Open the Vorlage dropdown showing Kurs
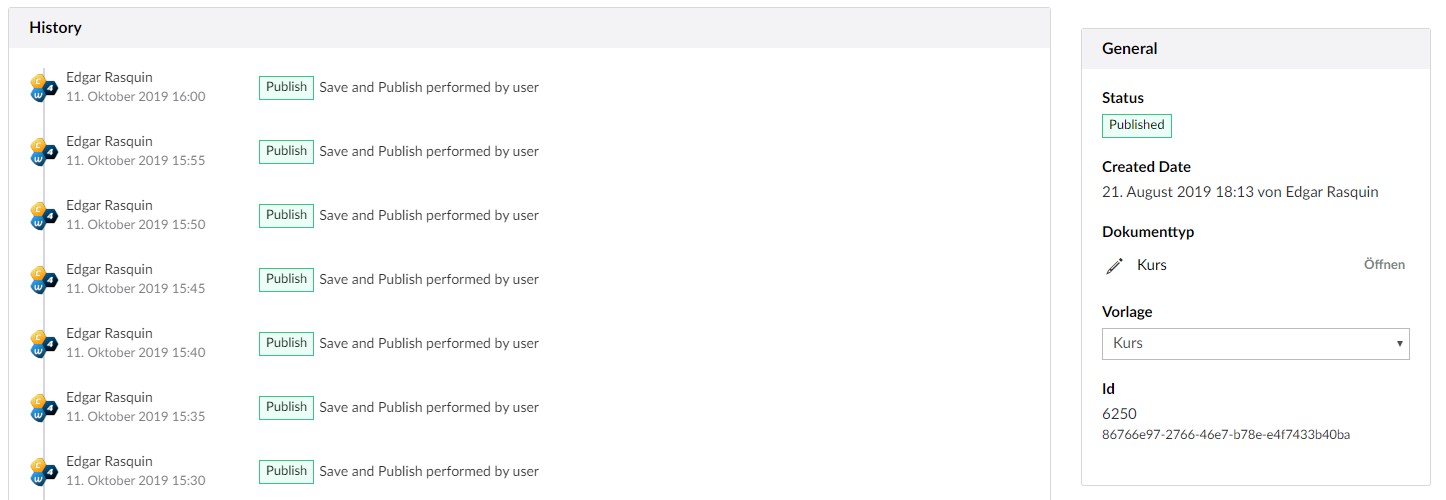 click(1255, 343)
